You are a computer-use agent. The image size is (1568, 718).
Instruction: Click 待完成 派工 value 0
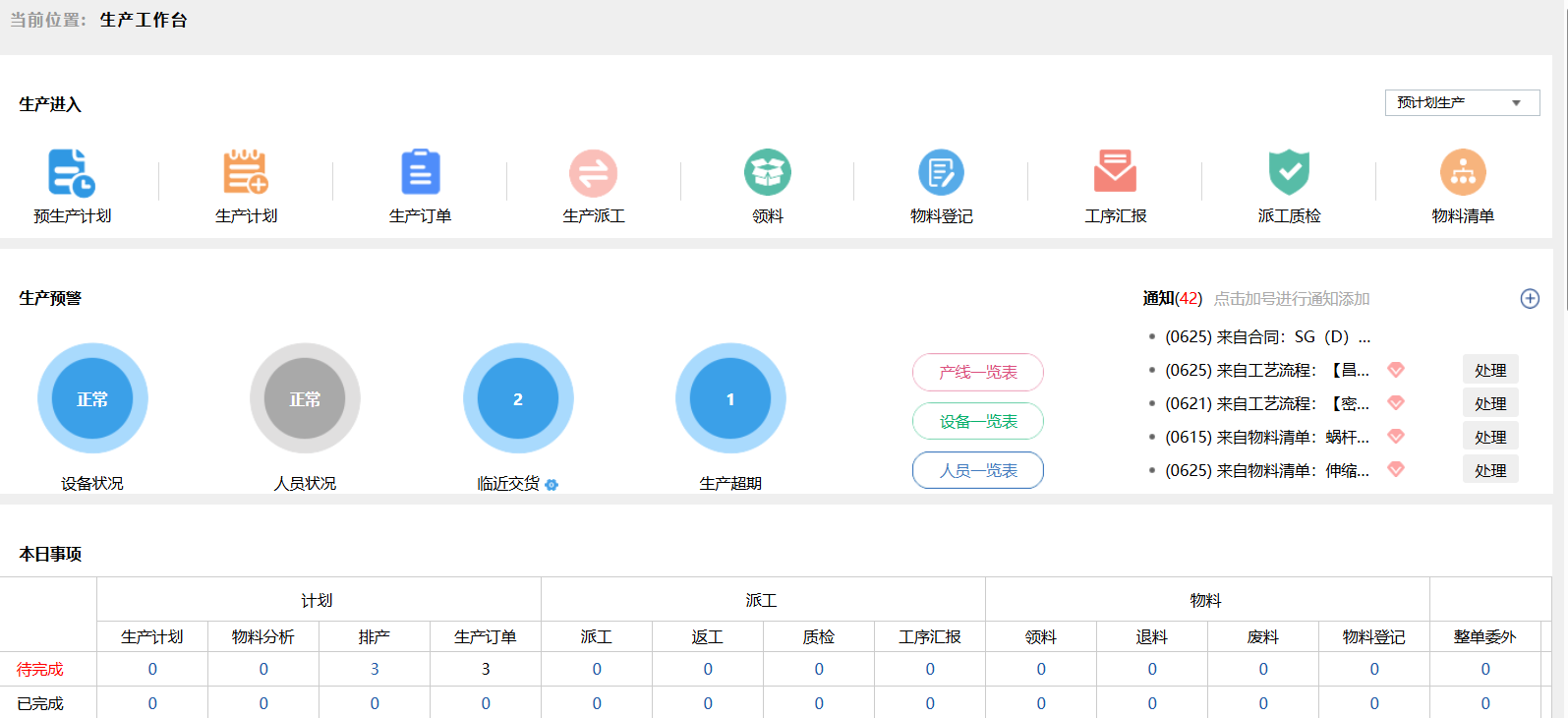(597, 669)
